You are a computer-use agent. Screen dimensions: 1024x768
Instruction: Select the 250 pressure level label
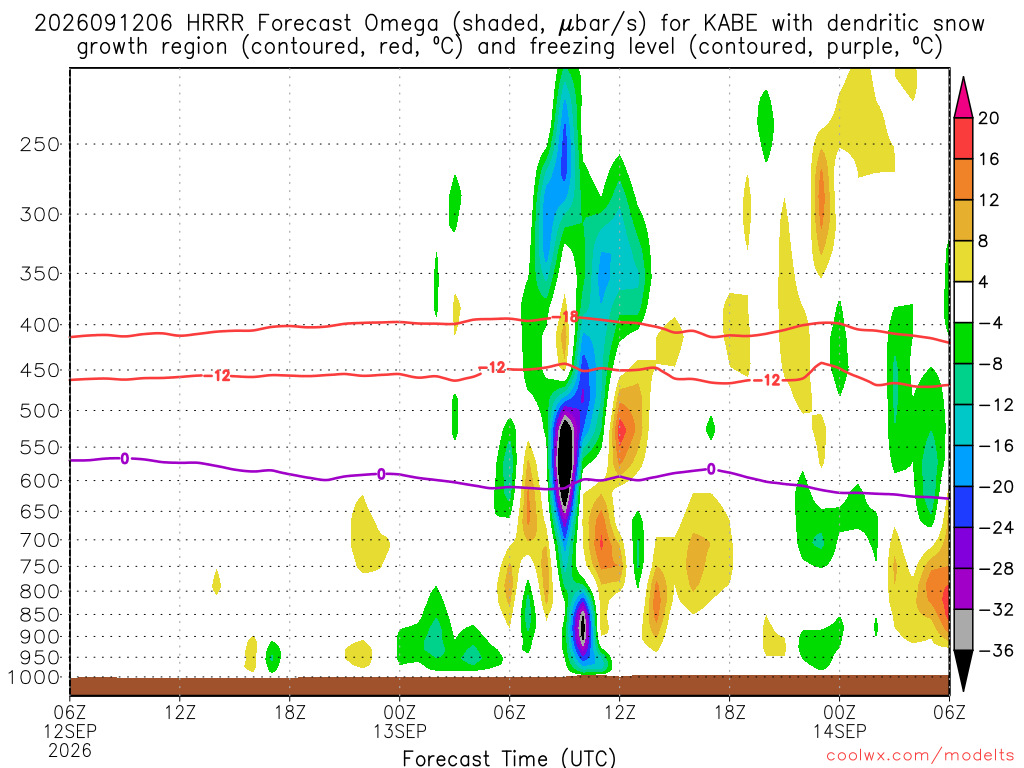[40, 144]
